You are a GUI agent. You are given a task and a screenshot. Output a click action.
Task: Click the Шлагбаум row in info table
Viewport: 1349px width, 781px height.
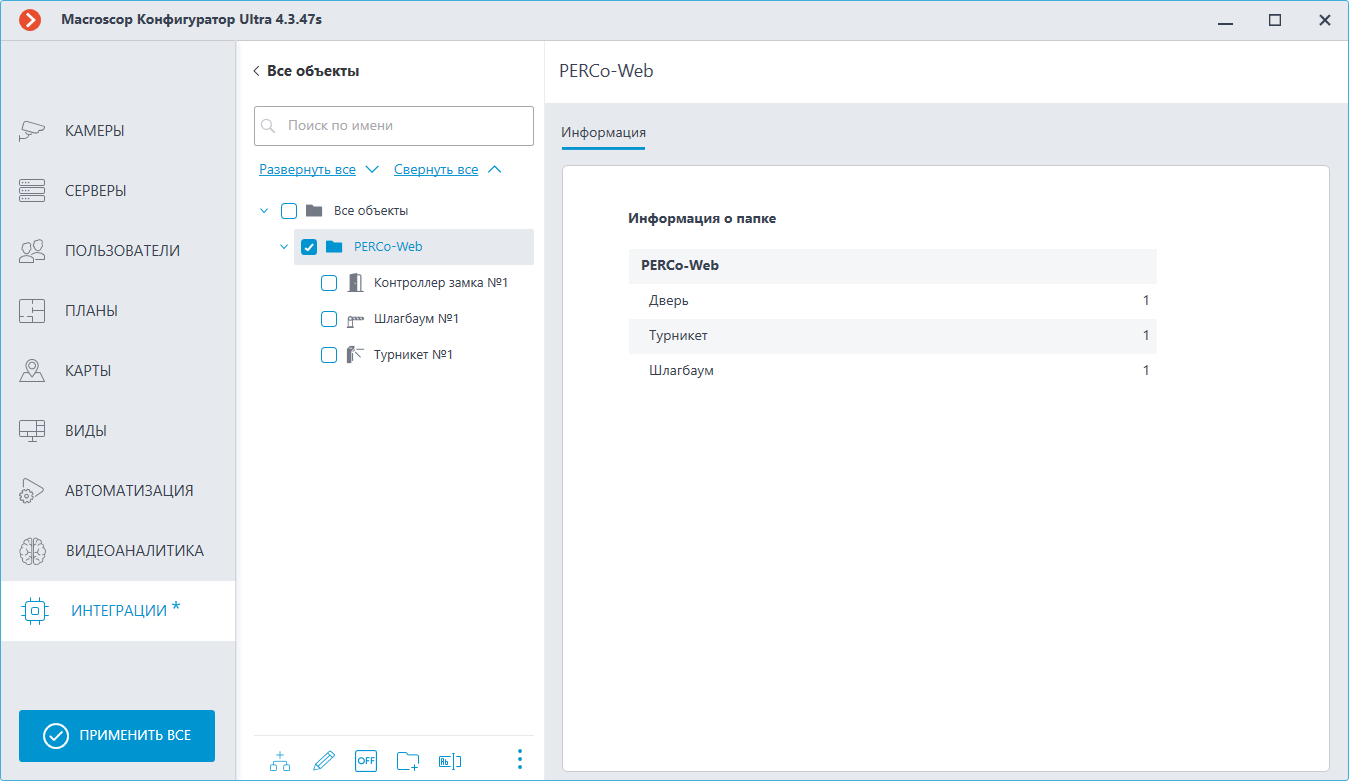coord(892,371)
